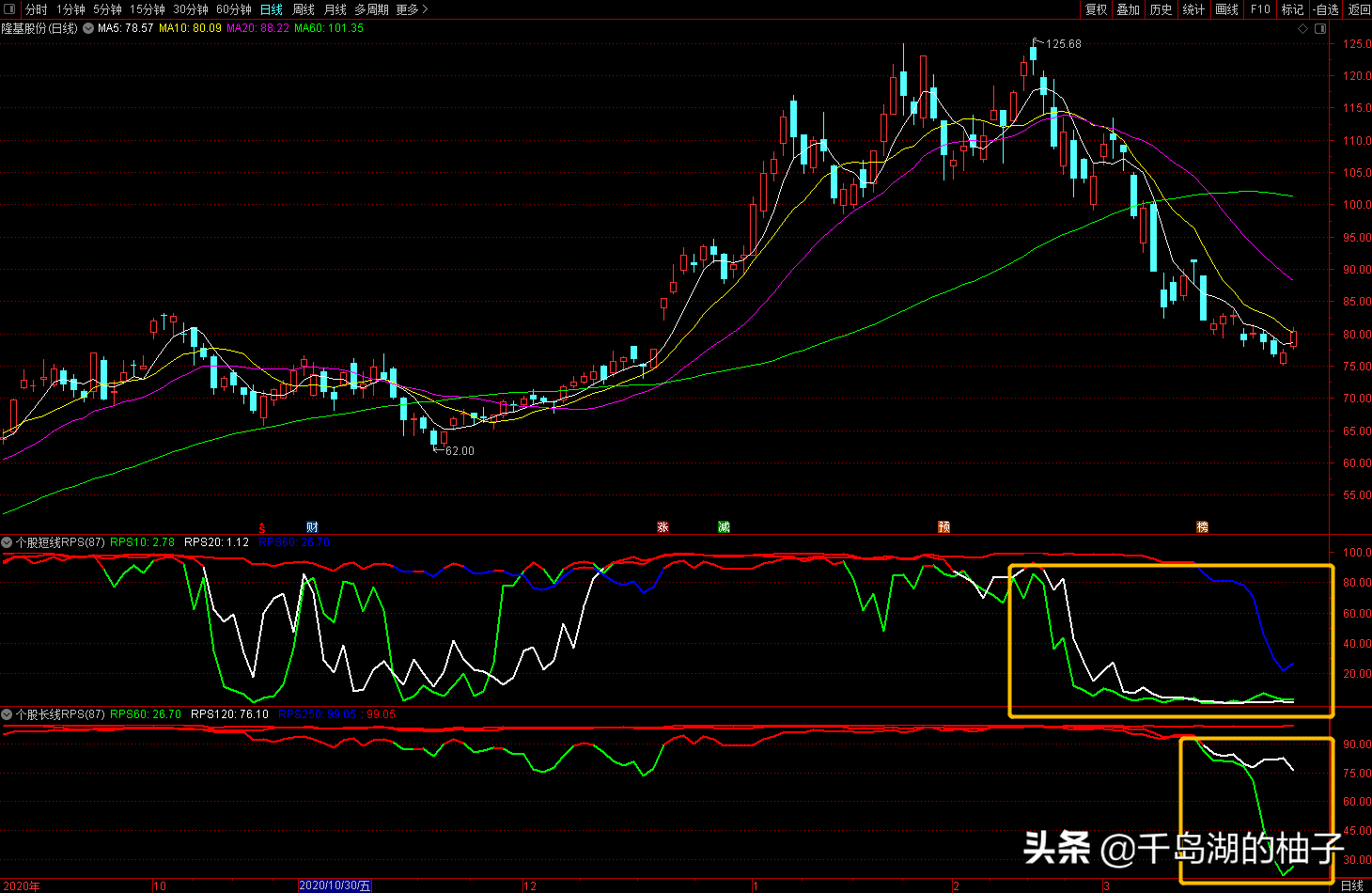Viewport: 1372px width, 893px height.
Task: Select the 15分钟 period tab
Action: tap(148, 9)
